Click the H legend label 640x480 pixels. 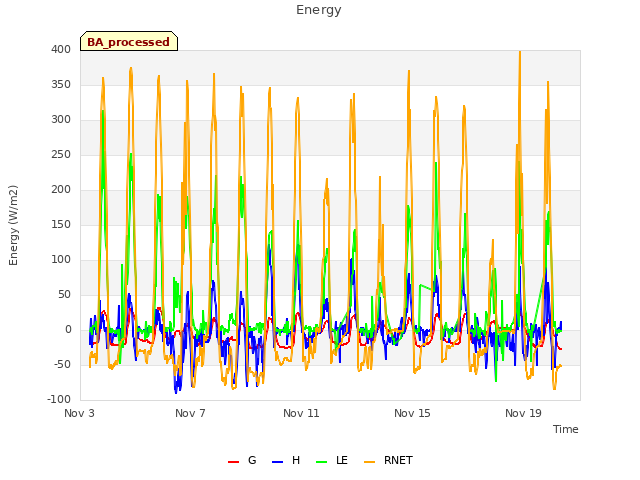[296, 460]
